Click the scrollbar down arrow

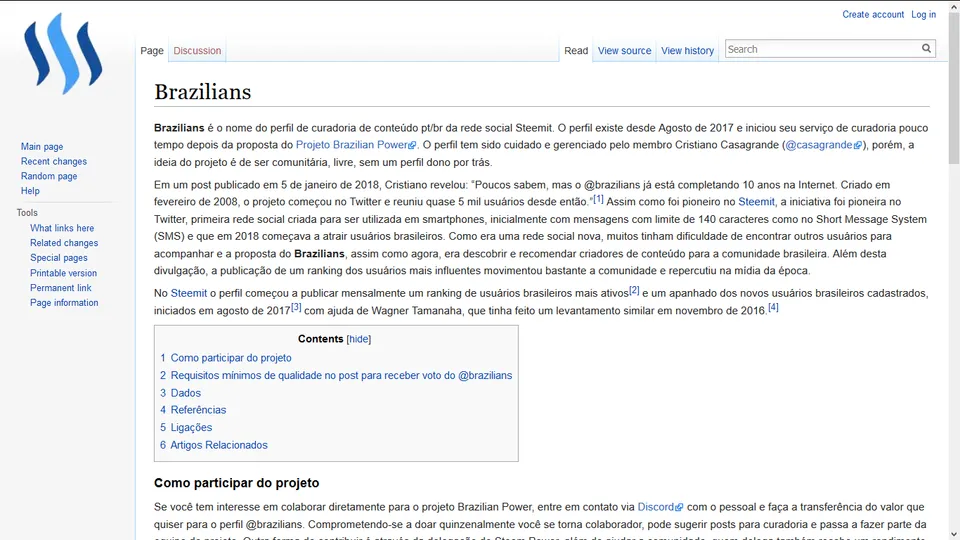[x=954, y=534]
